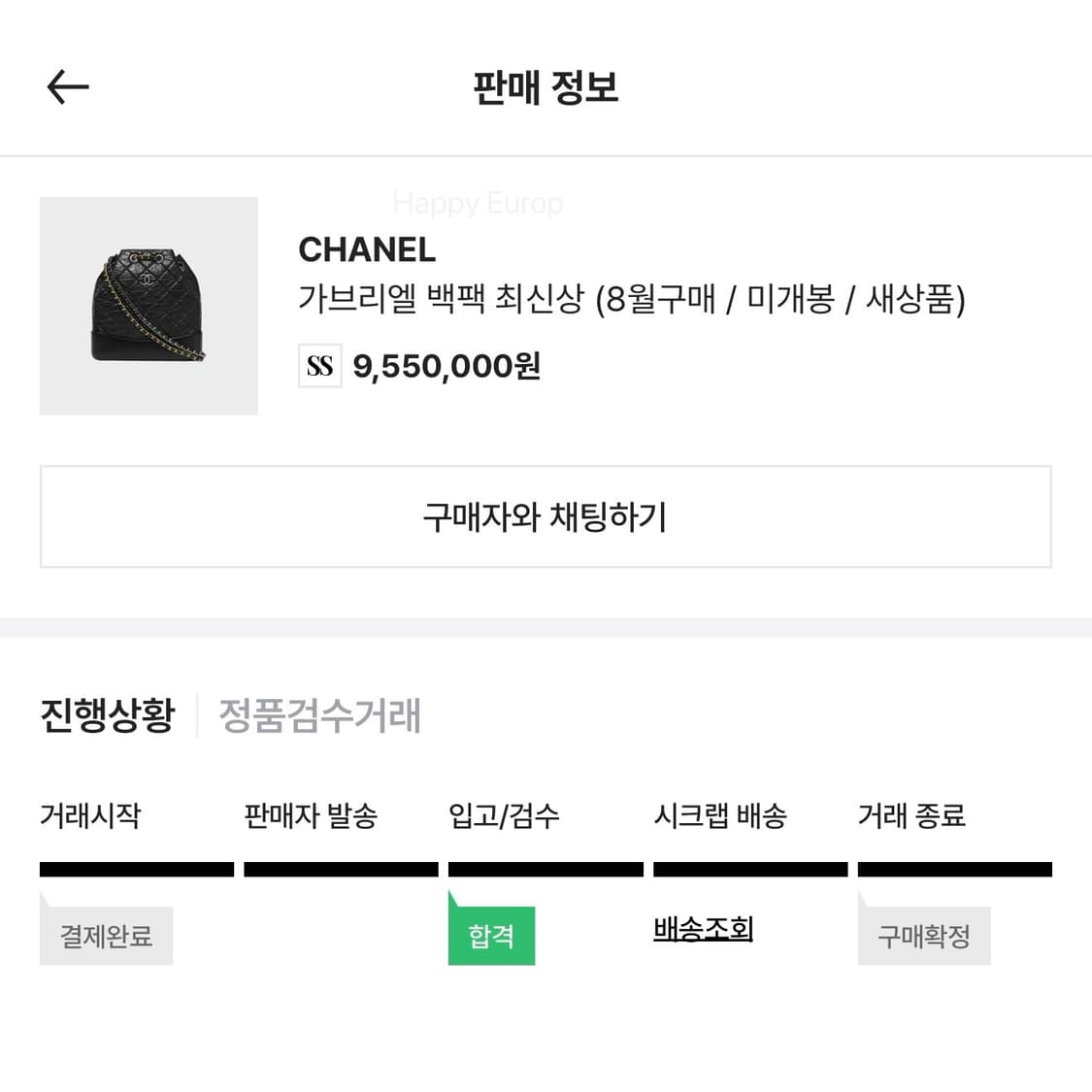
Task: Click the 판매 정보 page title
Action: 546,87
